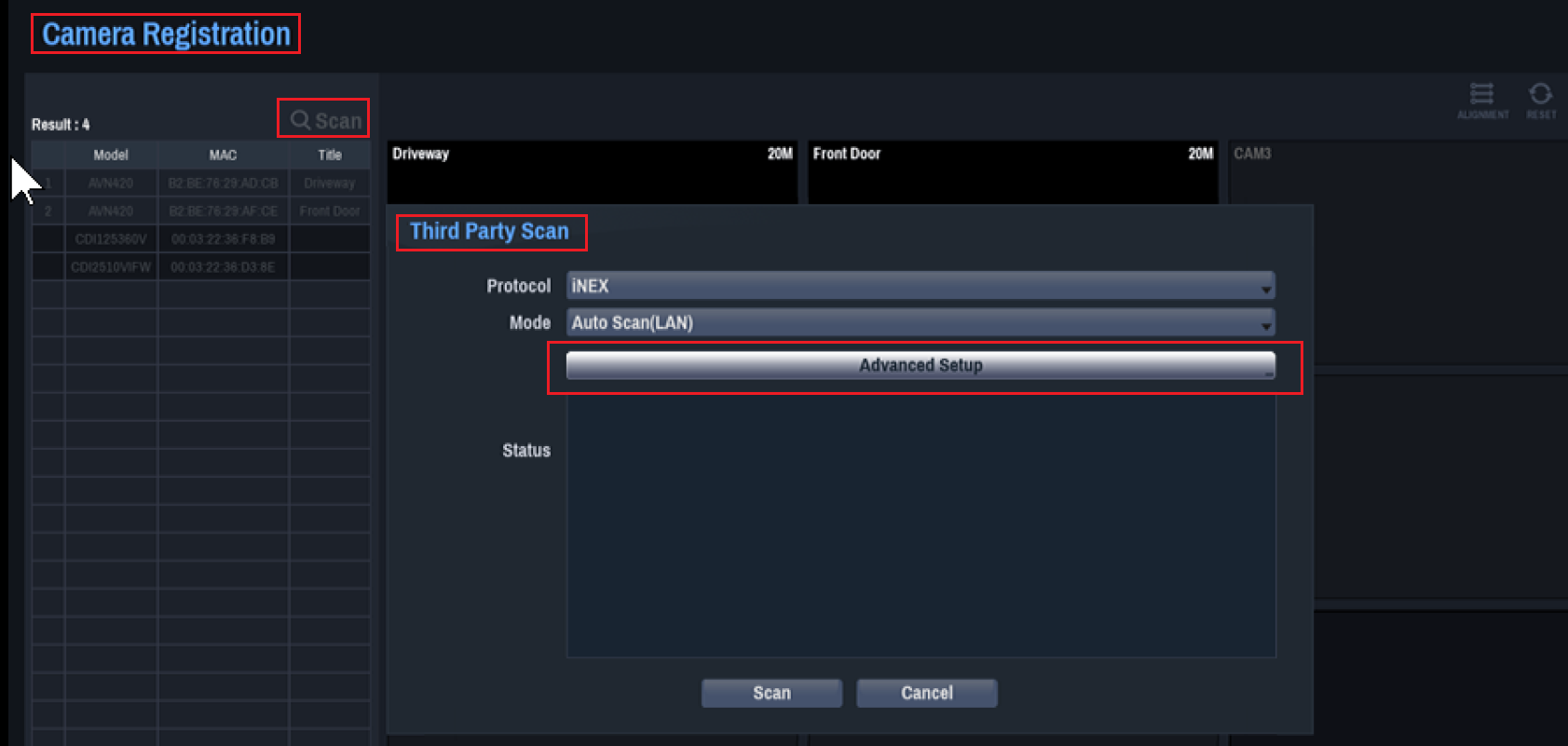Click the AVN420 model cell in row 2
This screenshot has height=746, width=1568.
coord(111,211)
